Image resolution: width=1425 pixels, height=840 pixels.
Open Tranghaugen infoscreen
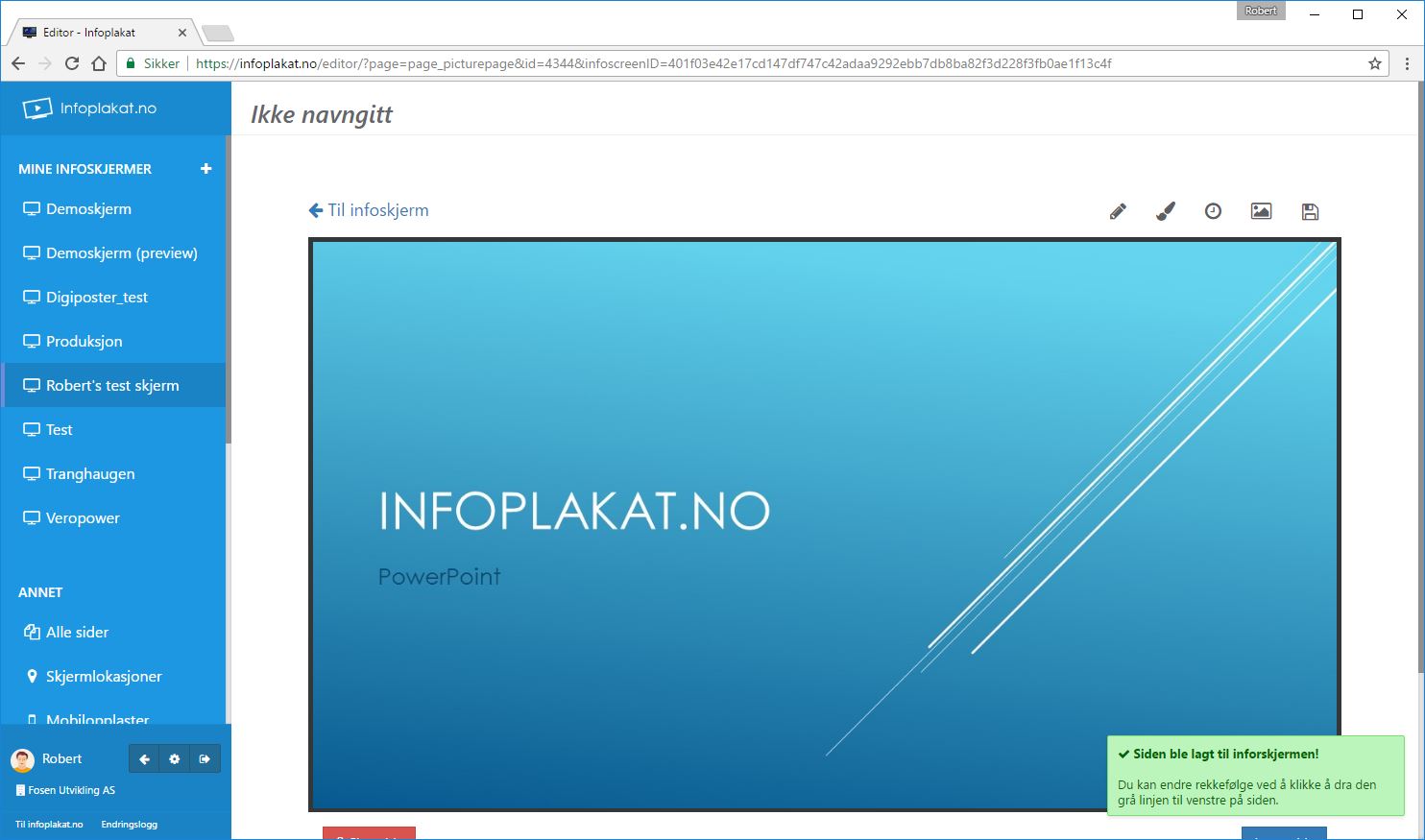pos(90,474)
